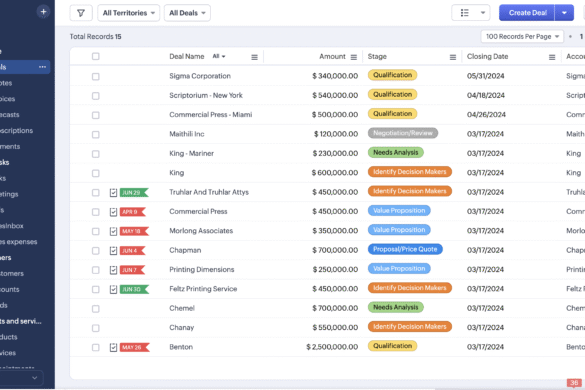The height and width of the screenshot is (390, 585).
Task: Click the plus icon in the sidebar
Action: coord(43,12)
